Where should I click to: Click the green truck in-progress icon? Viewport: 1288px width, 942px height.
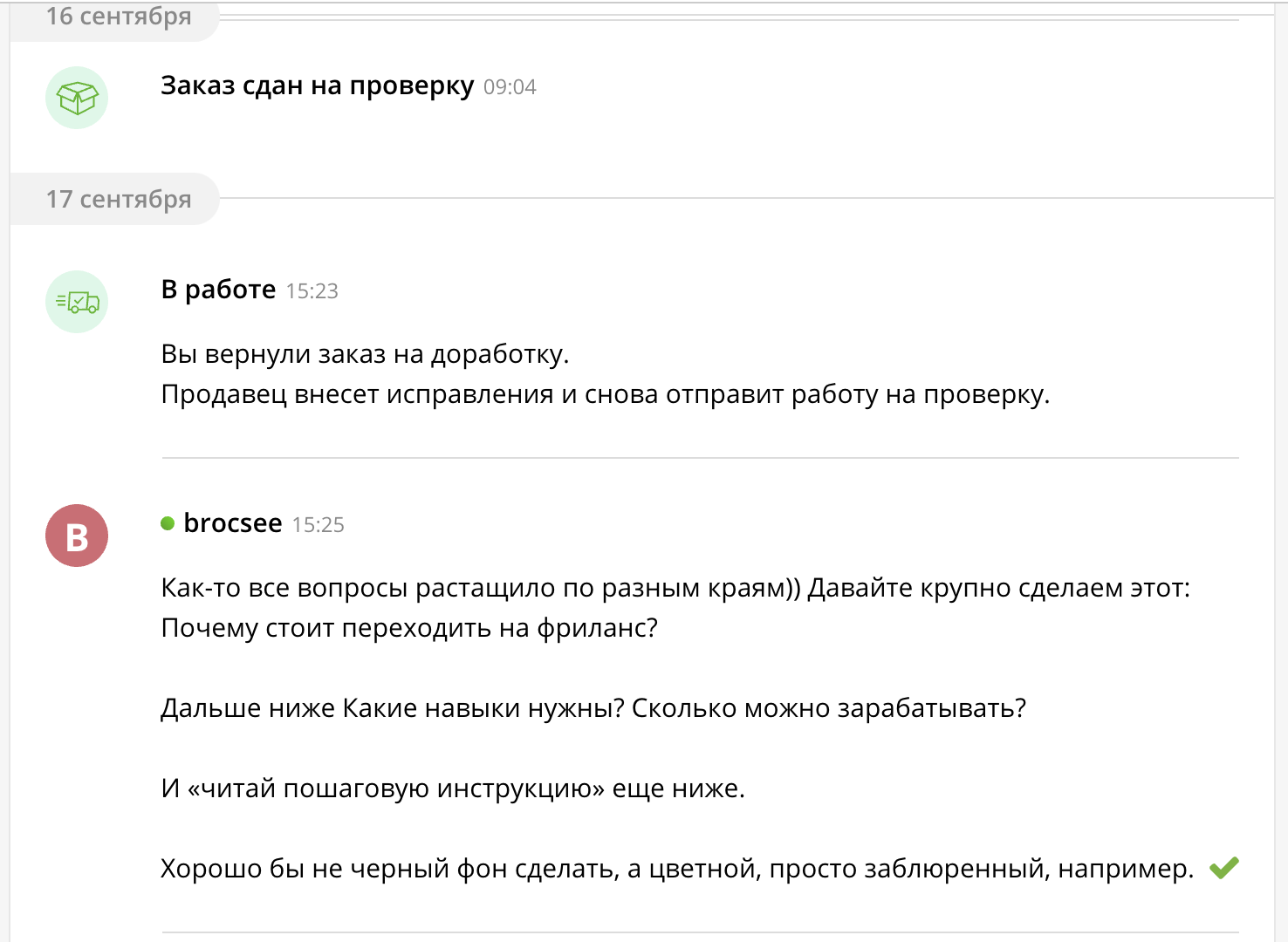(x=77, y=302)
